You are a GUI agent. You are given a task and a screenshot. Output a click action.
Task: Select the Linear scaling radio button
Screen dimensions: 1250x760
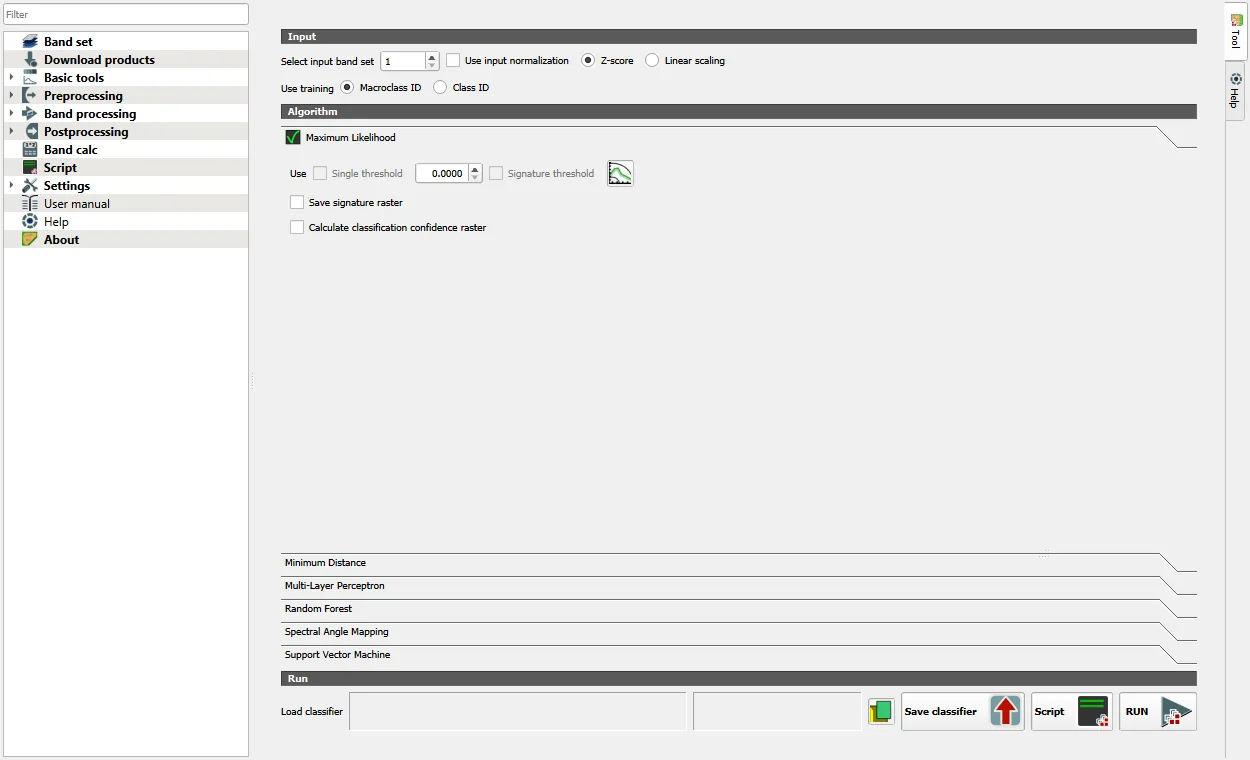pyautogui.click(x=652, y=61)
